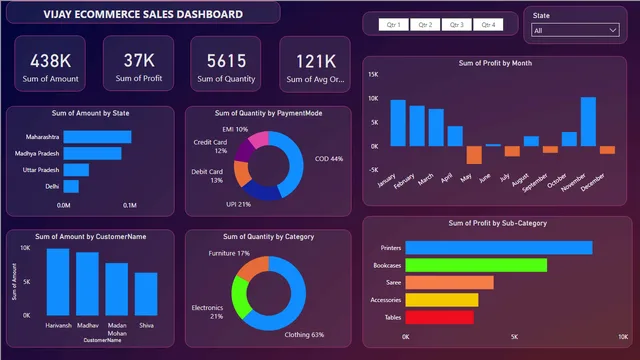
Task: Click the Sum of Amount by State title
Action: pos(90,113)
